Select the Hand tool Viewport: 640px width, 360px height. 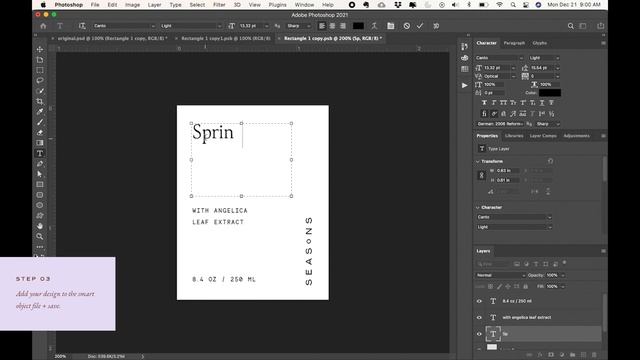pyautogui.click(x=40, y=226)
